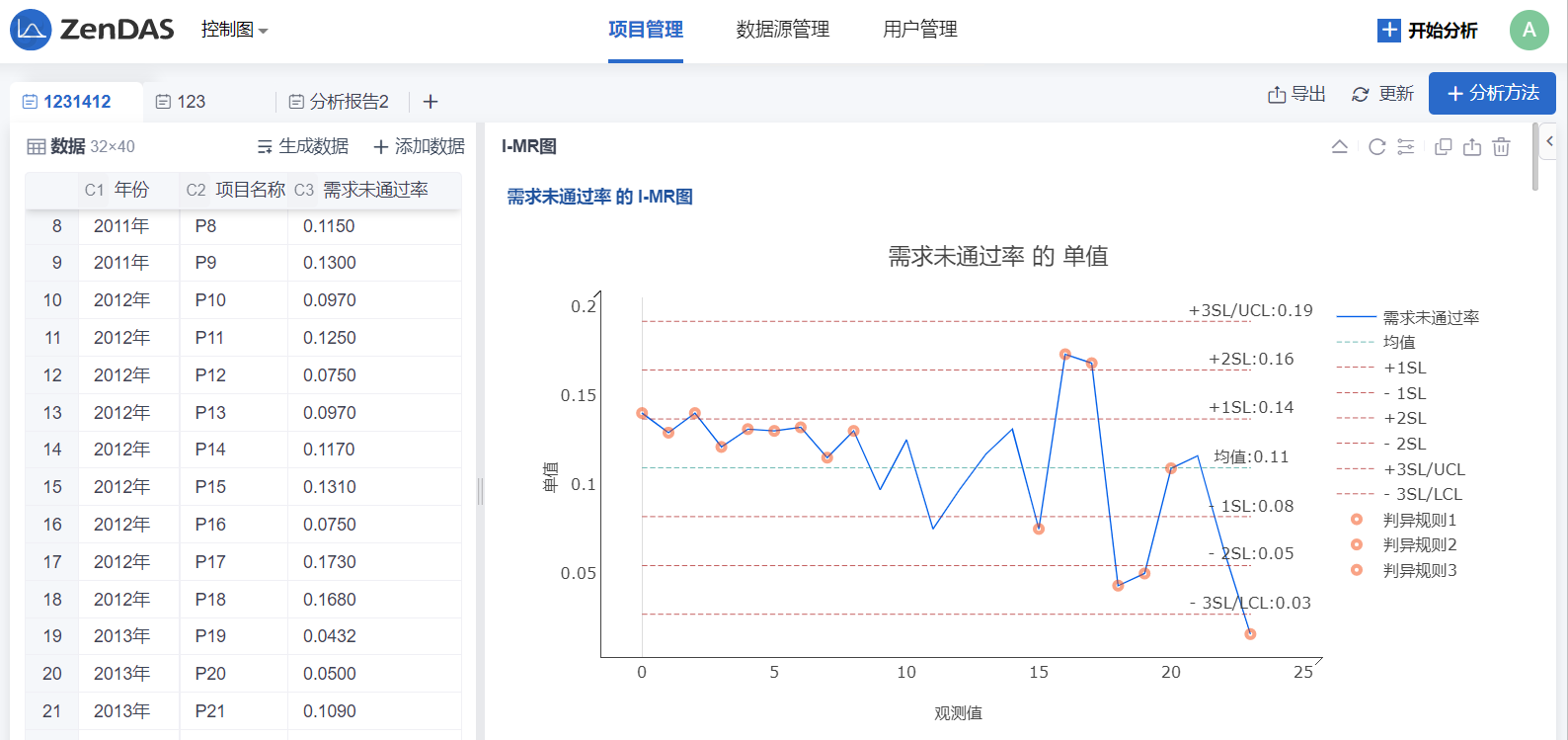1568x740 pixels.
Task: Toggle 需求未通过率 series in legend
Action: coord(1407,317)
